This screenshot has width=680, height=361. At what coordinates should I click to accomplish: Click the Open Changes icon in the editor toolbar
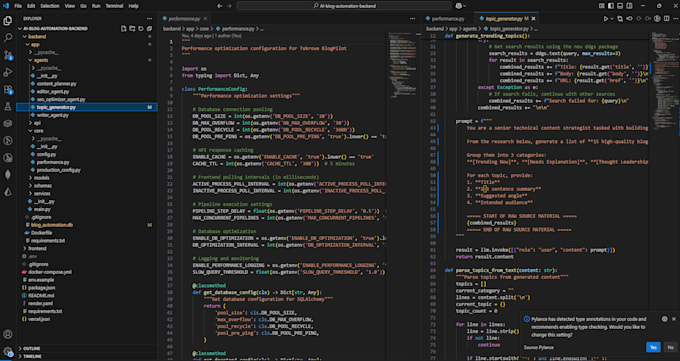620,19
